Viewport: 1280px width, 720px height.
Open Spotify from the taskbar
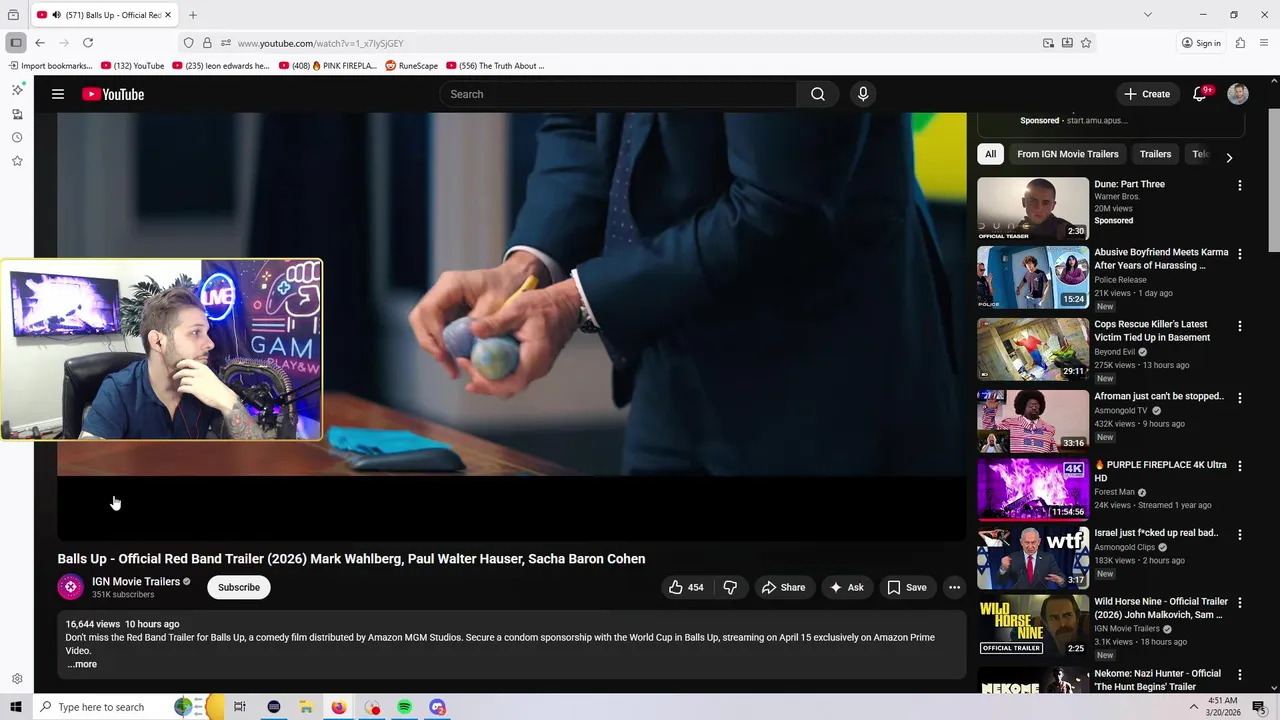(405, 707)
